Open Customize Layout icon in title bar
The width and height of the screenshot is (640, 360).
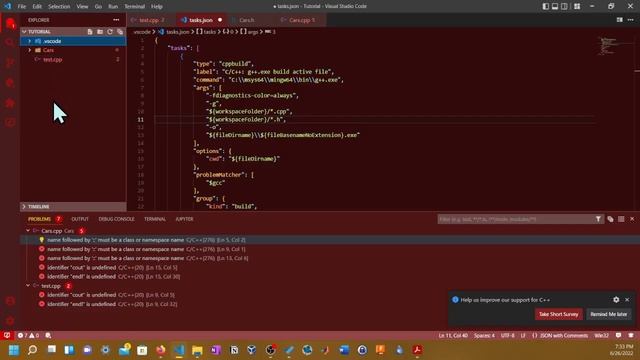(577, 6)
